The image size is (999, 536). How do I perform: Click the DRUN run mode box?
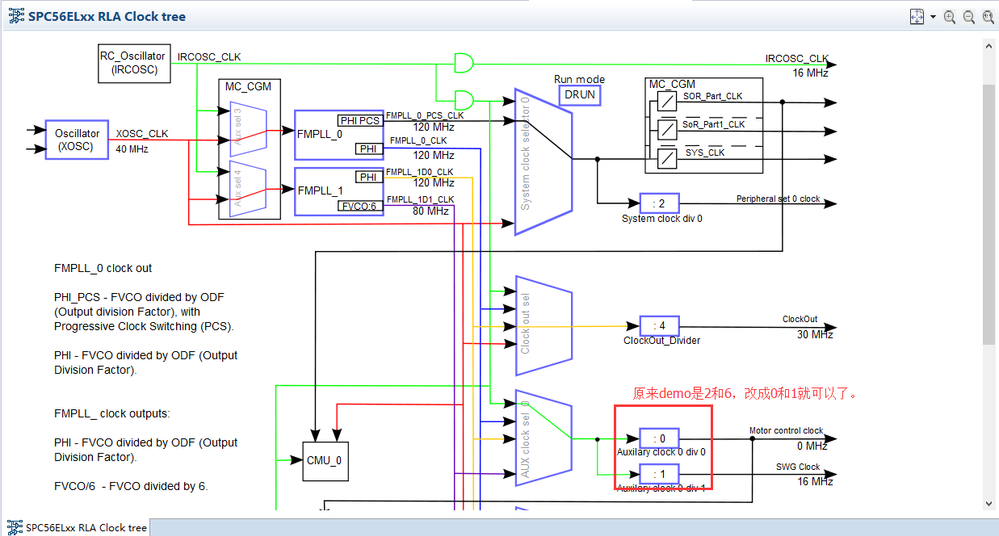[x=580, y=95]
